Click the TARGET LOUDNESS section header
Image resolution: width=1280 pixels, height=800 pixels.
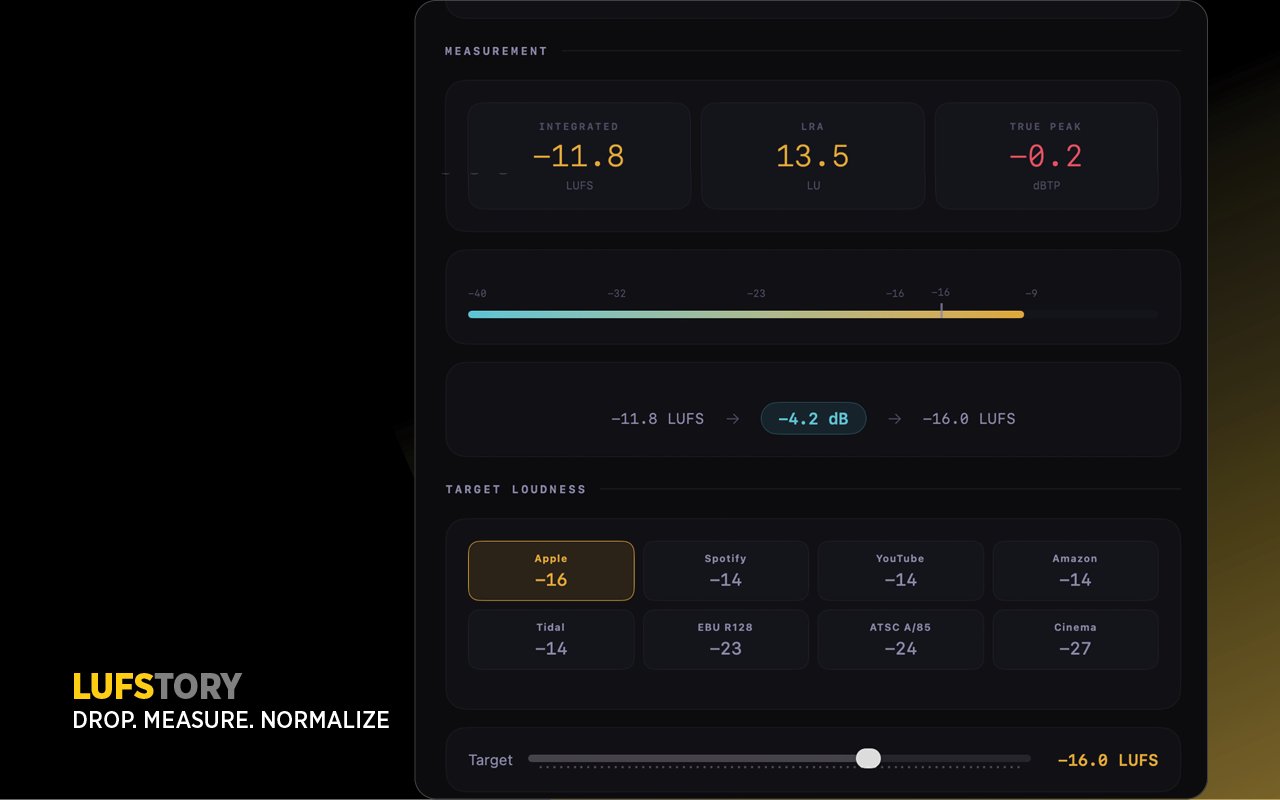[515, 489]
